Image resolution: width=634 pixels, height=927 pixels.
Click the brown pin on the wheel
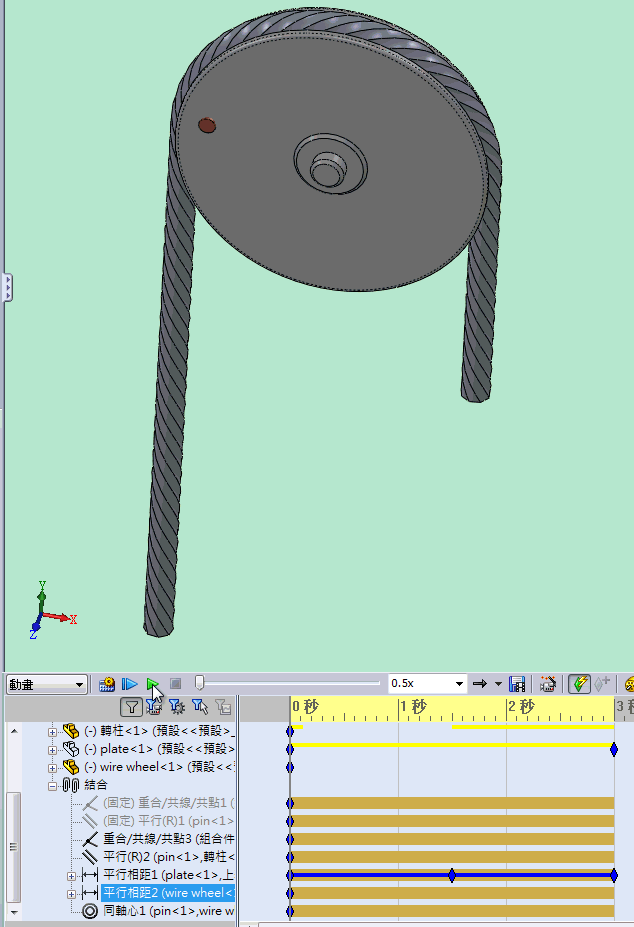coord(206,125)
